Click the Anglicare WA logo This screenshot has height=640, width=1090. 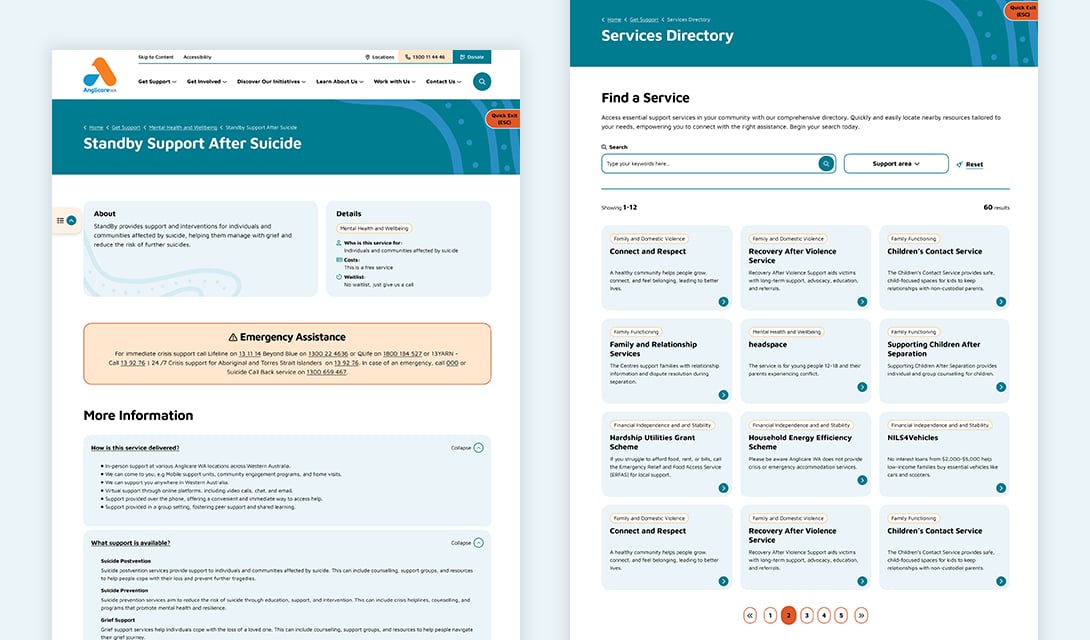click(100, 76)
